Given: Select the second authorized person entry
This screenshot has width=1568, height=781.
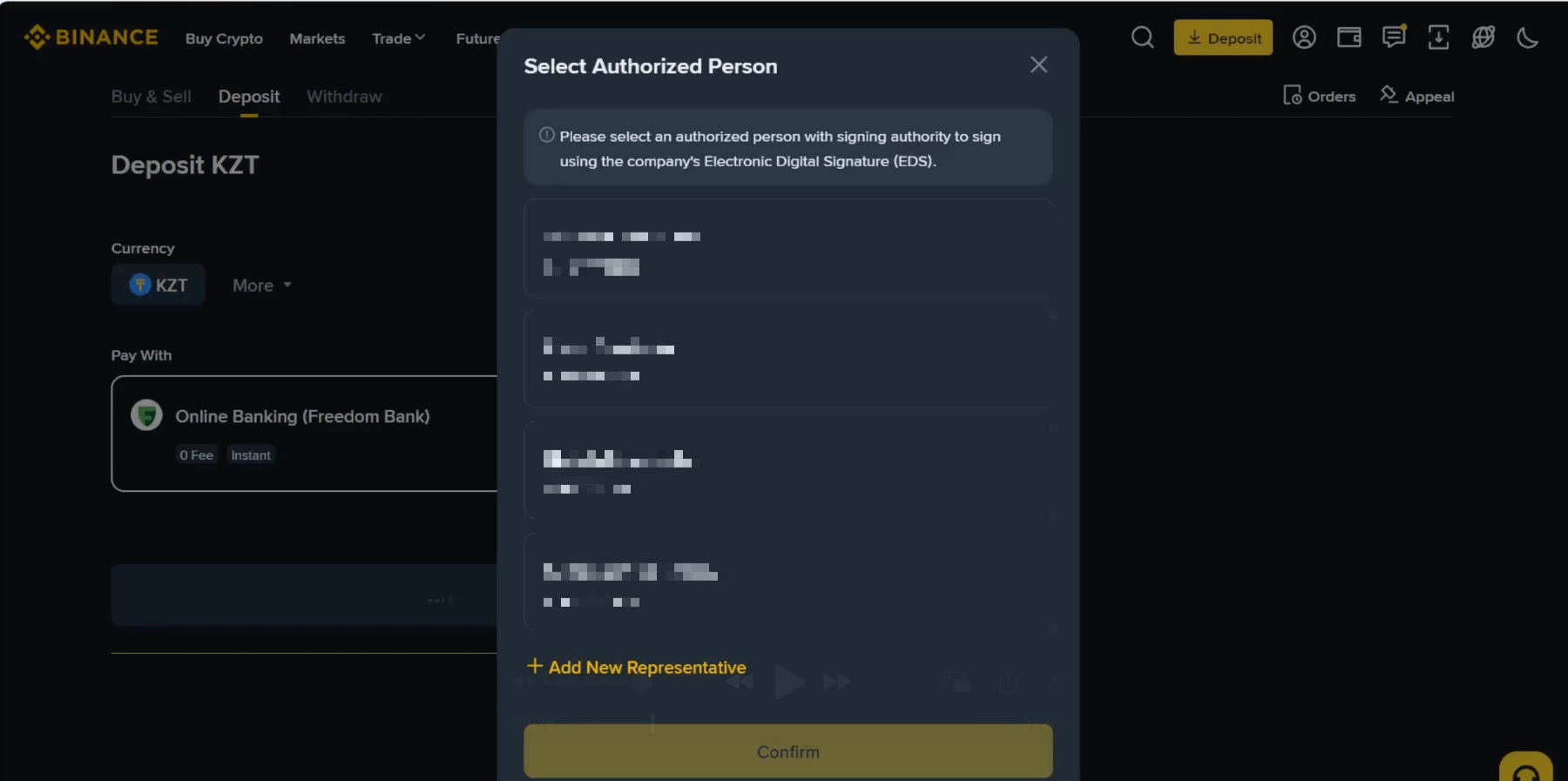Looking at the screenshot, I should [788, 358].
